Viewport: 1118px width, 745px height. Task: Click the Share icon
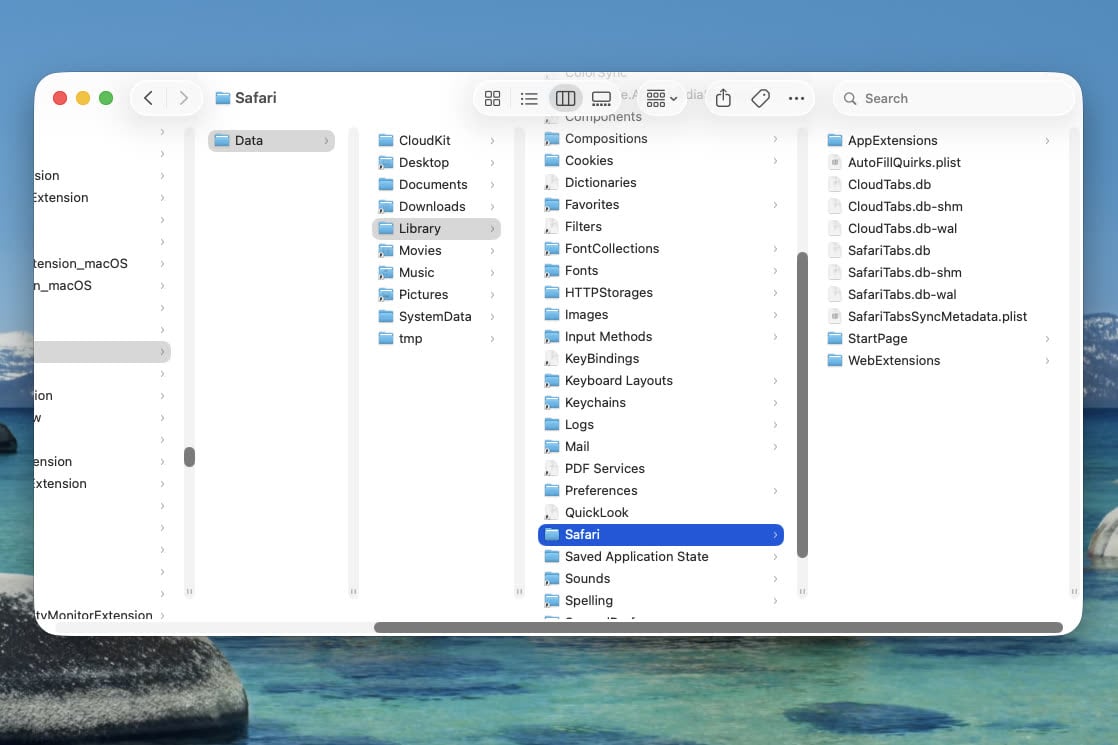724,98
